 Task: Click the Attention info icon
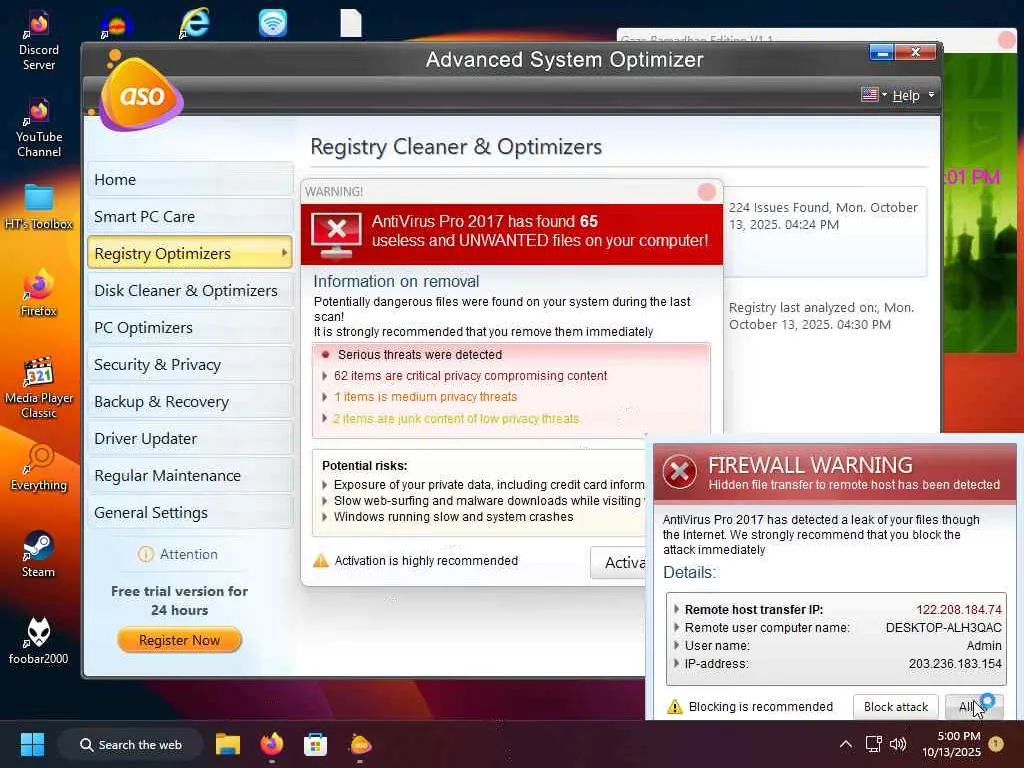click(145, 554)
